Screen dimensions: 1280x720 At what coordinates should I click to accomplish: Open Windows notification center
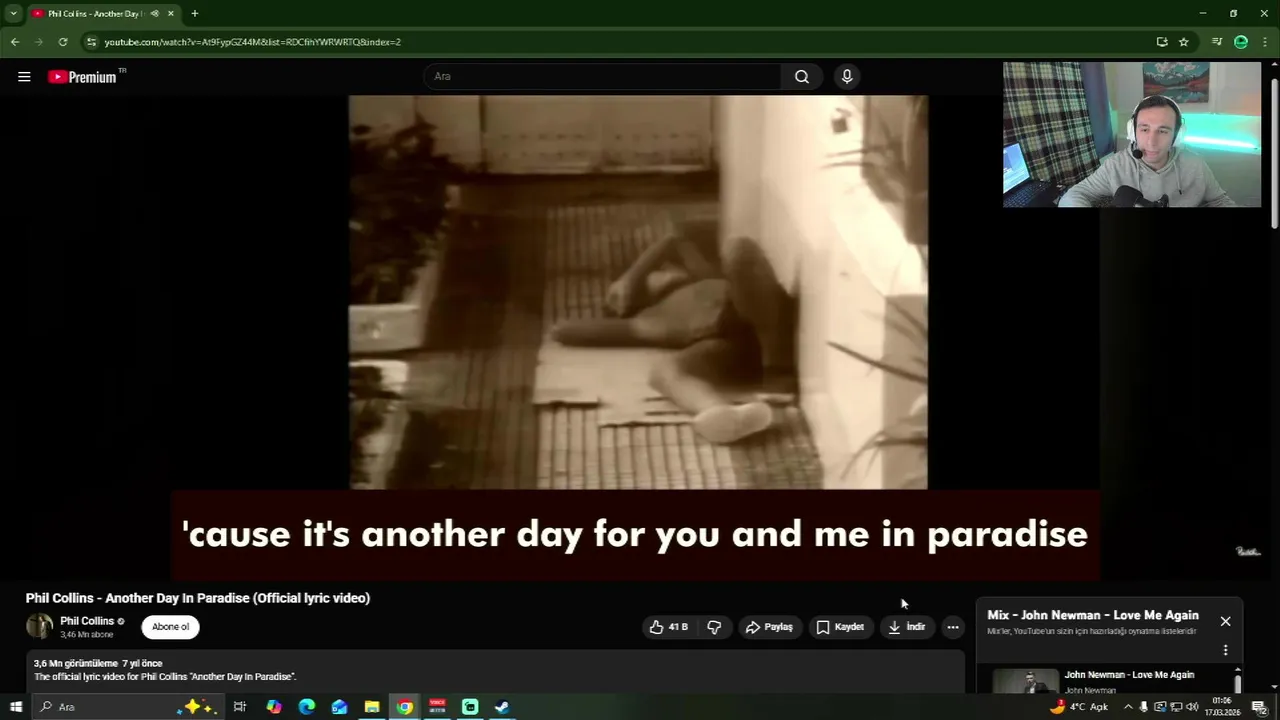coord(1259,707)
